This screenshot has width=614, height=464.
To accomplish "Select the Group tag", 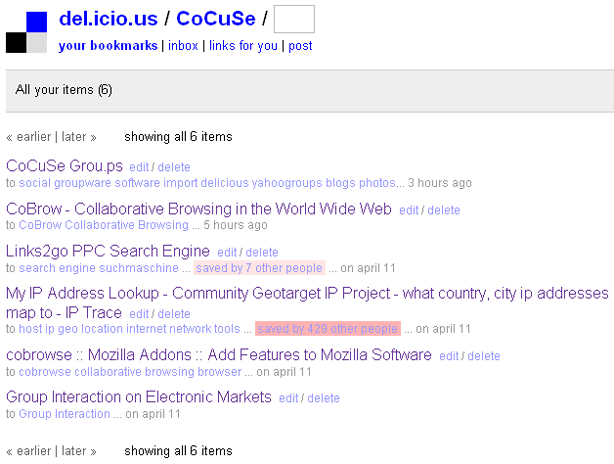I will click(x=36, y=414).
